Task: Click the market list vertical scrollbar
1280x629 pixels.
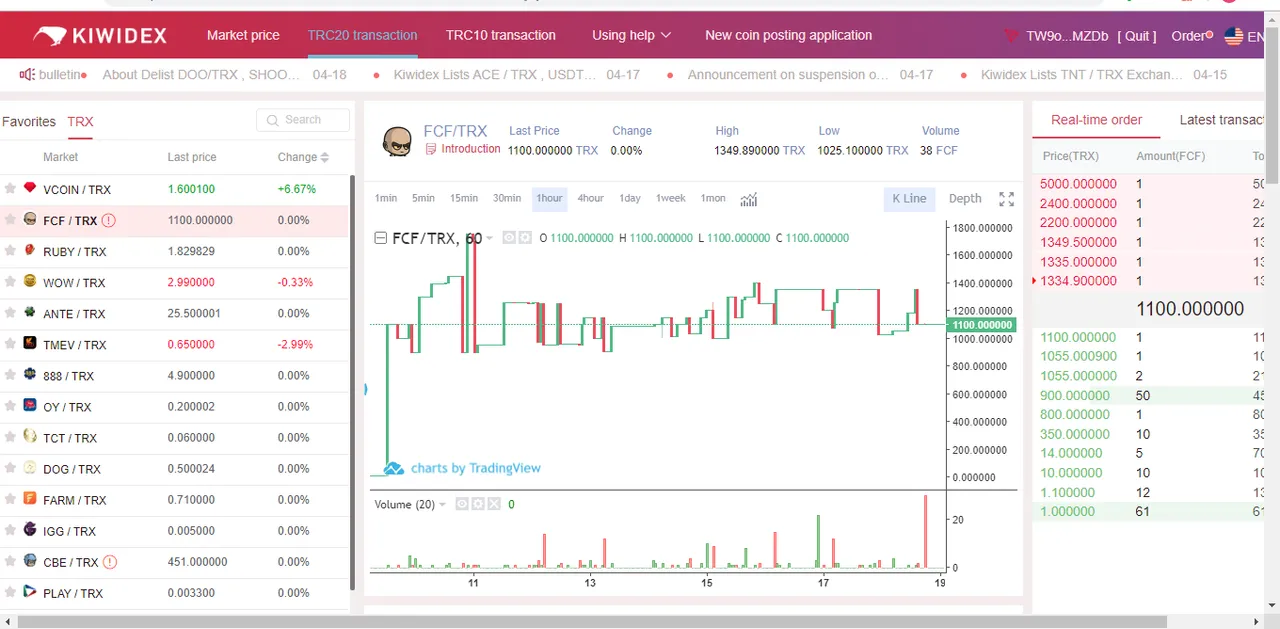Action: tap(351, 380)
